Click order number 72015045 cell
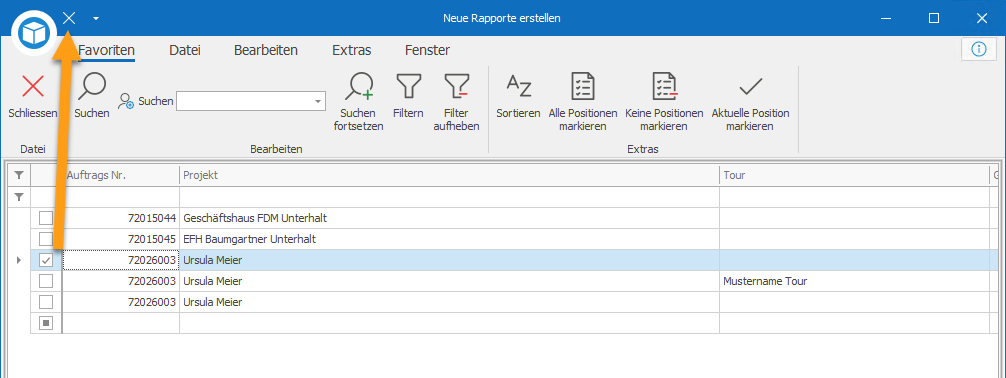1006x378 pixels. click(121, 239)
